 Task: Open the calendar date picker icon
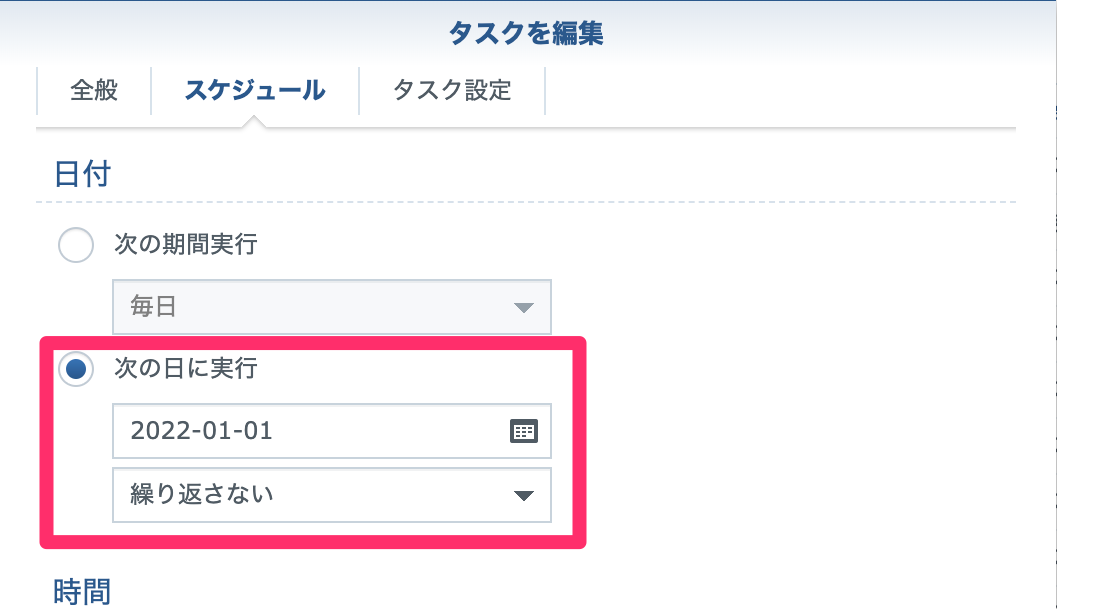524,431
